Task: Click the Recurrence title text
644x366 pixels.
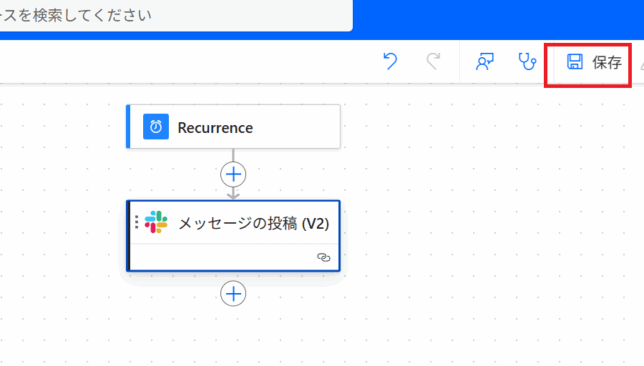Action: click(215, 128)
